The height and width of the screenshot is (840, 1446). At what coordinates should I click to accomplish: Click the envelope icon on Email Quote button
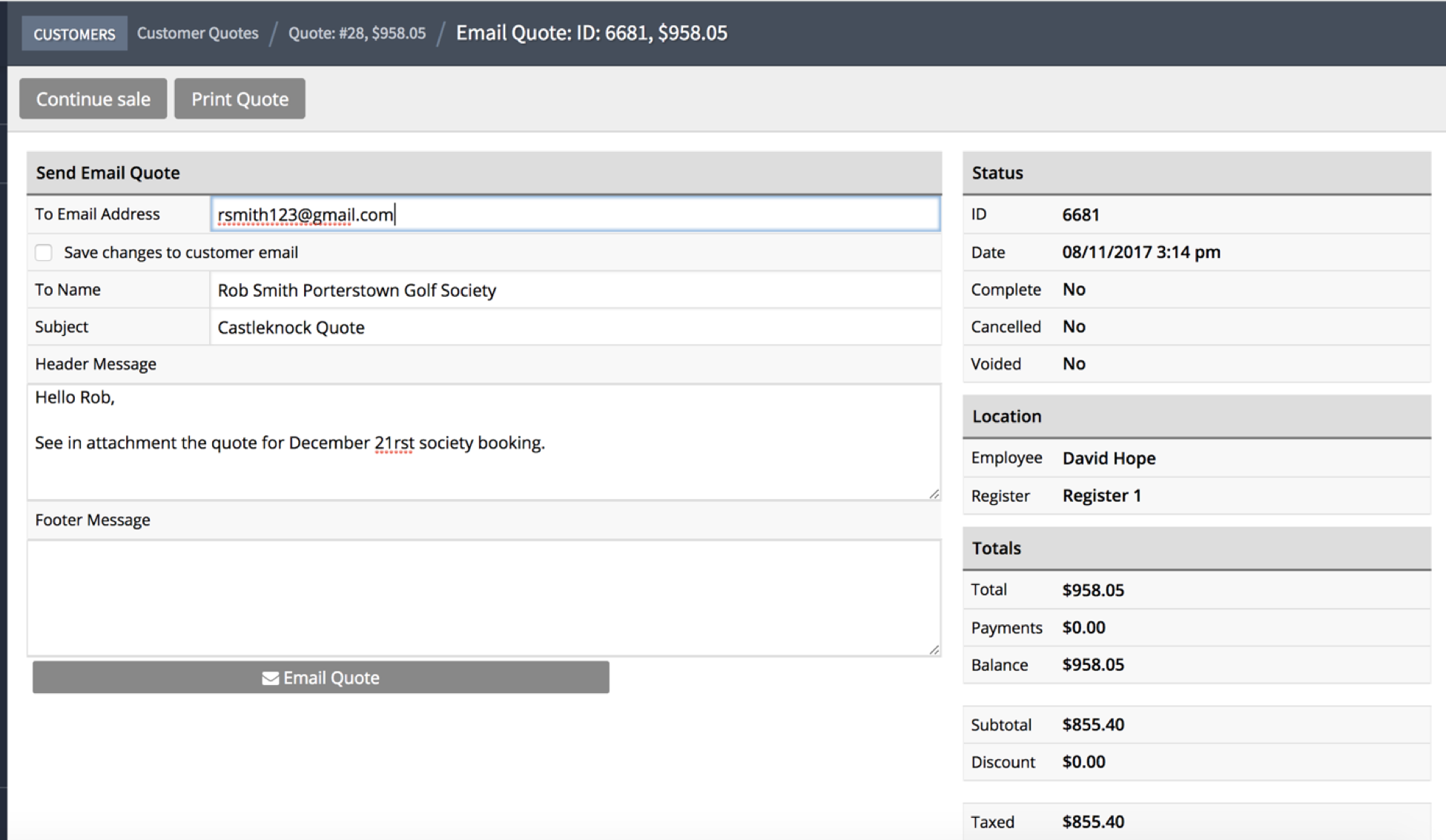point(270,678)
